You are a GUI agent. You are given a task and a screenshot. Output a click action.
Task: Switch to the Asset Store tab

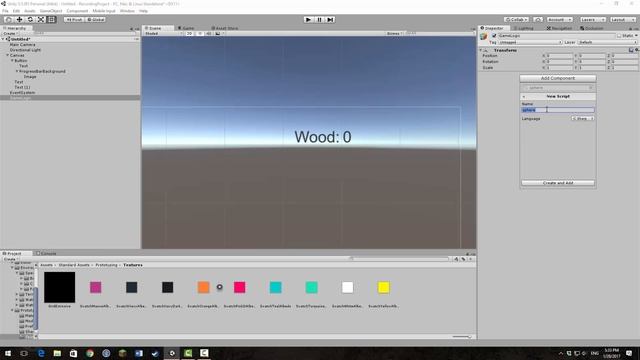[225, 28]
